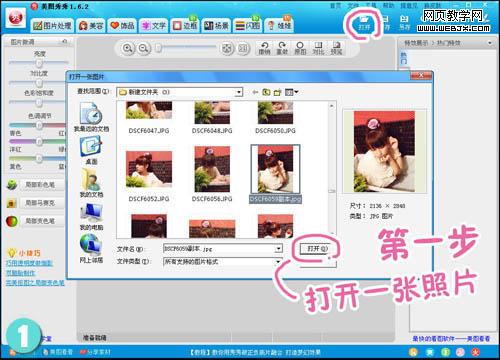Click the mosaic icon beside 局部马赛克
The height and width of the screenshot is (360, 500).
coord(12,203)
